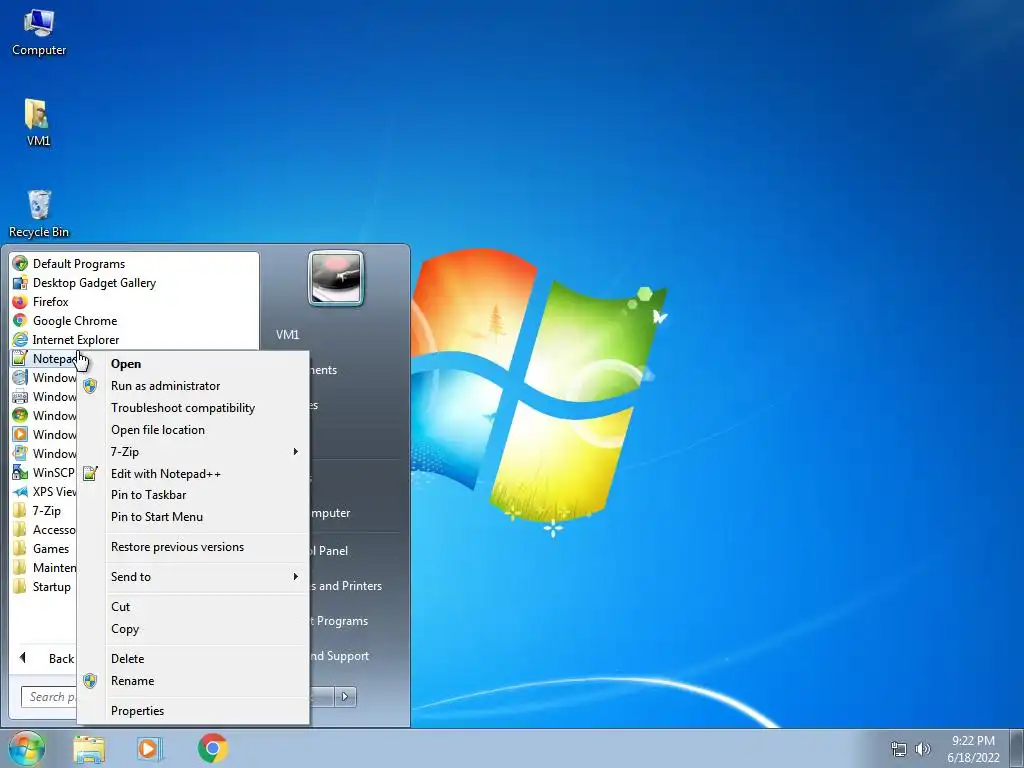The image size is (1024, 768).
Task: Click Show desktop button at taskbar end
Action: (x=1017, y=749)
